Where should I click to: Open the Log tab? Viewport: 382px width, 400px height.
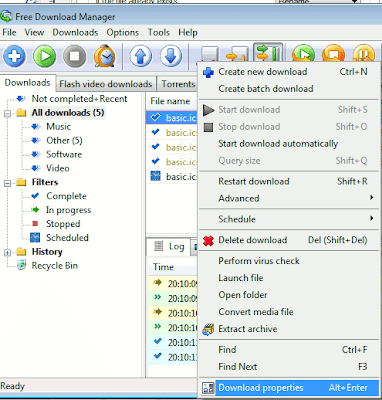pos(169,247)
